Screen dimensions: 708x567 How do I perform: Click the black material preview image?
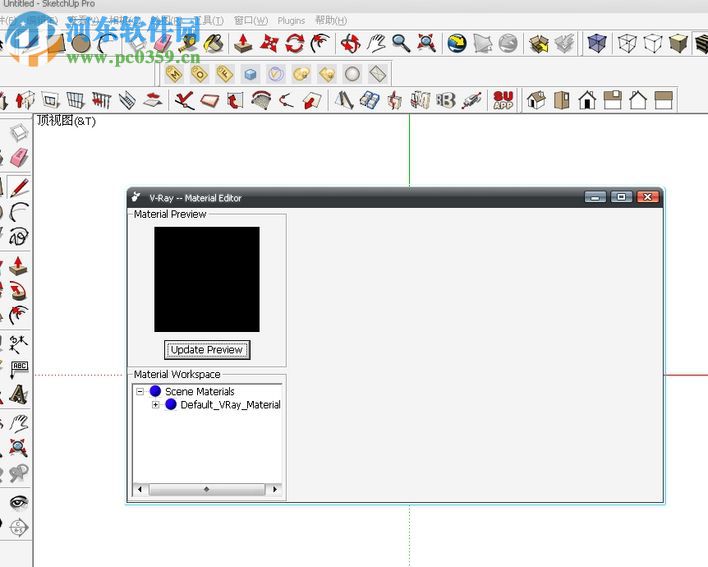(x=207, y=279)
